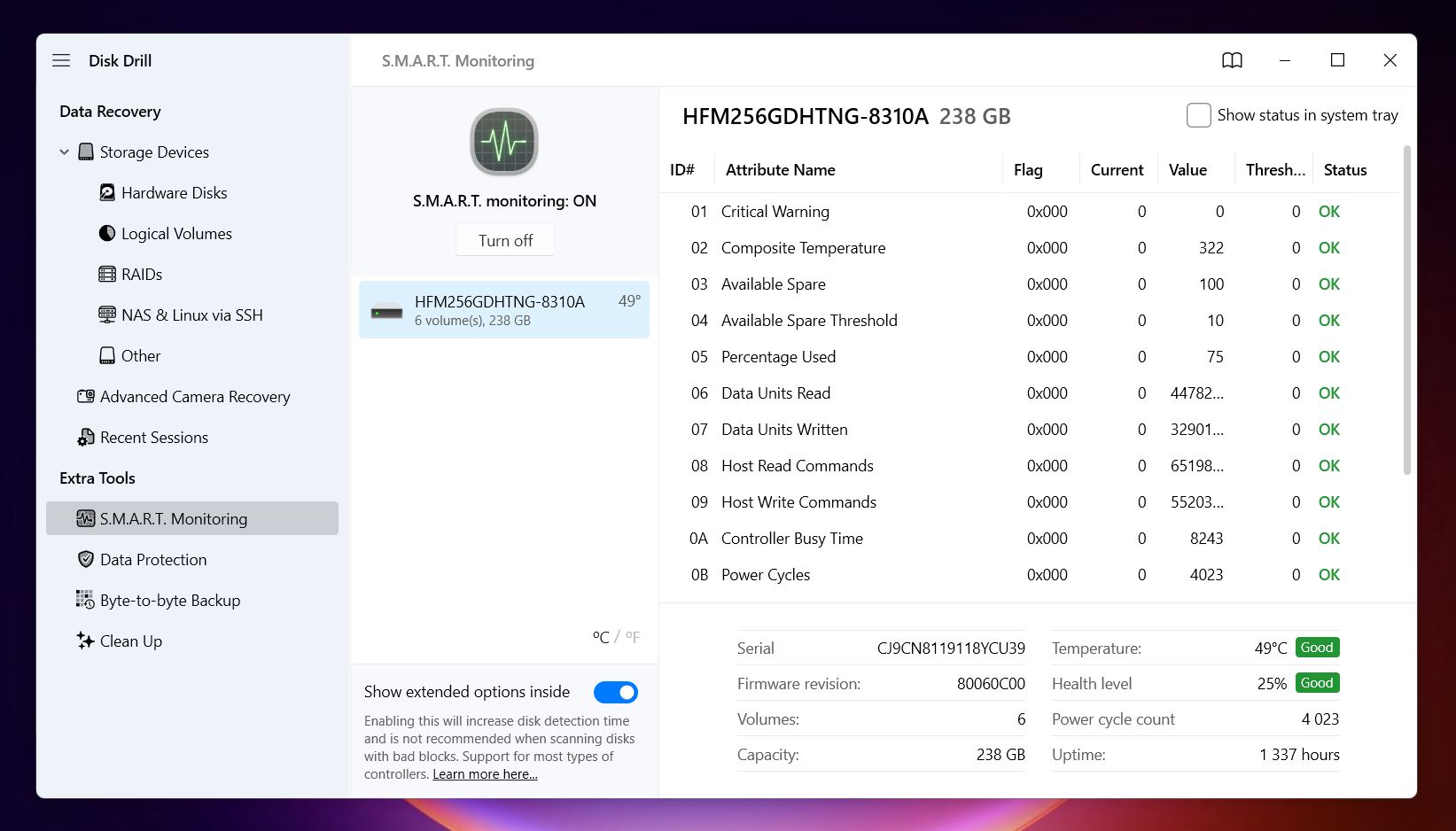Select the HFM256GDHTNG-8310A disk entry
The width and height of the screenshot is (1456, 831).
504,310
